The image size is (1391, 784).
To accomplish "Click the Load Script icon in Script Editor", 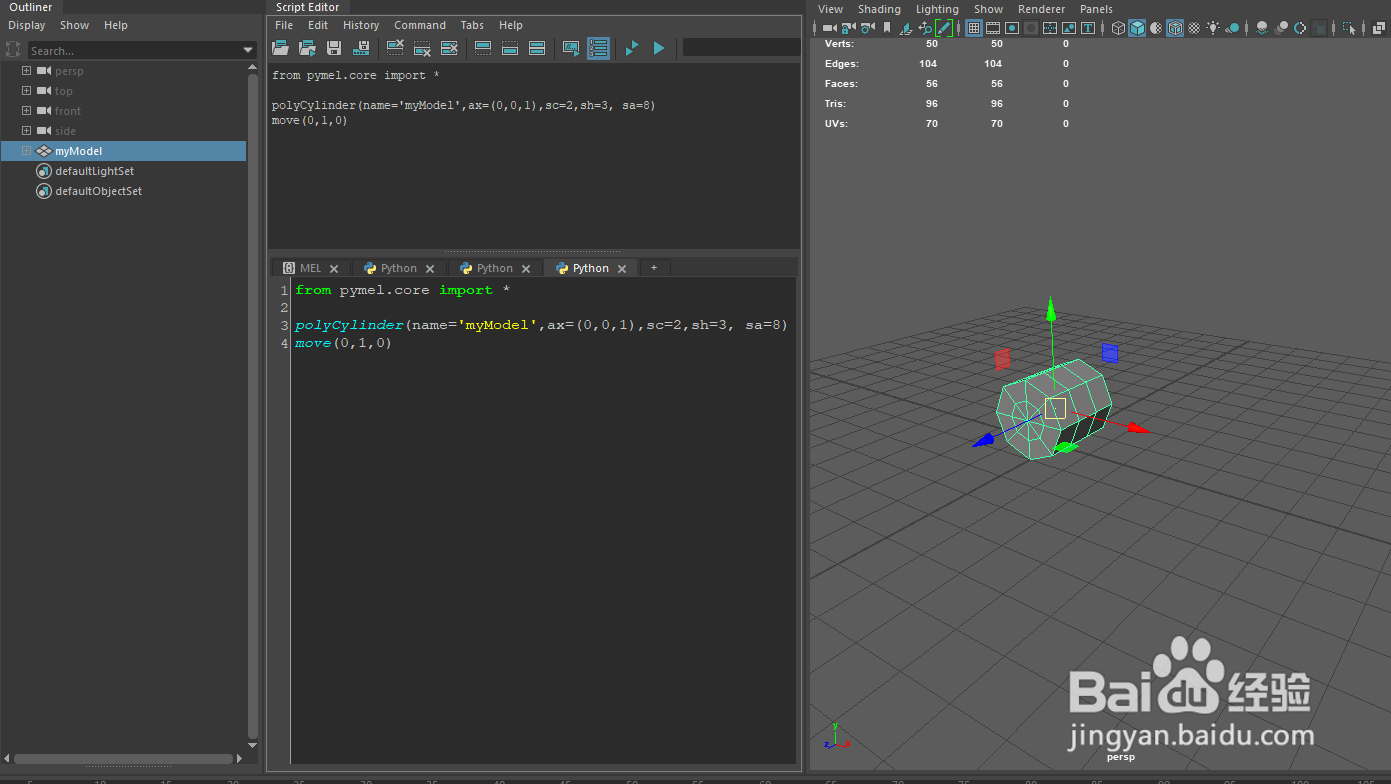I will [x=280, y=47].
